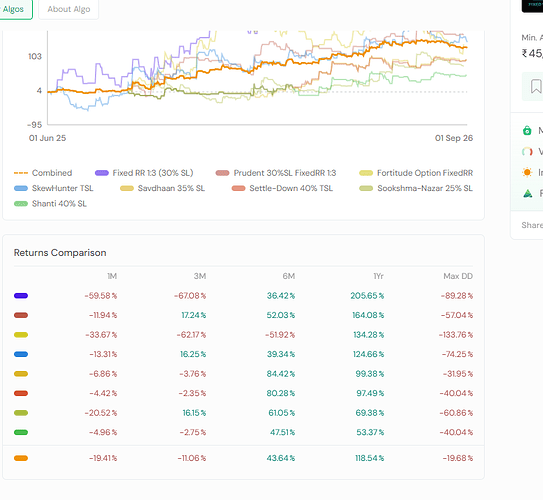Image resolution: width=543 pixels, height=500 pixels.
Task: Click the green lock icon in sidebar
Action: click(527, 131)
